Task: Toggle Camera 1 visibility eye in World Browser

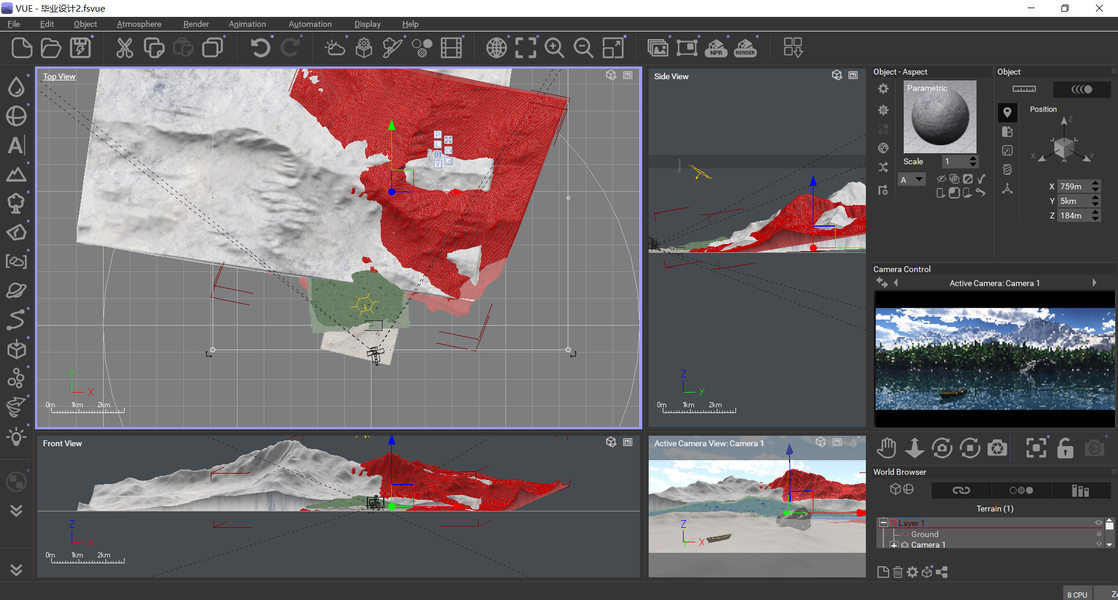Action: (x=1099, y=544)
